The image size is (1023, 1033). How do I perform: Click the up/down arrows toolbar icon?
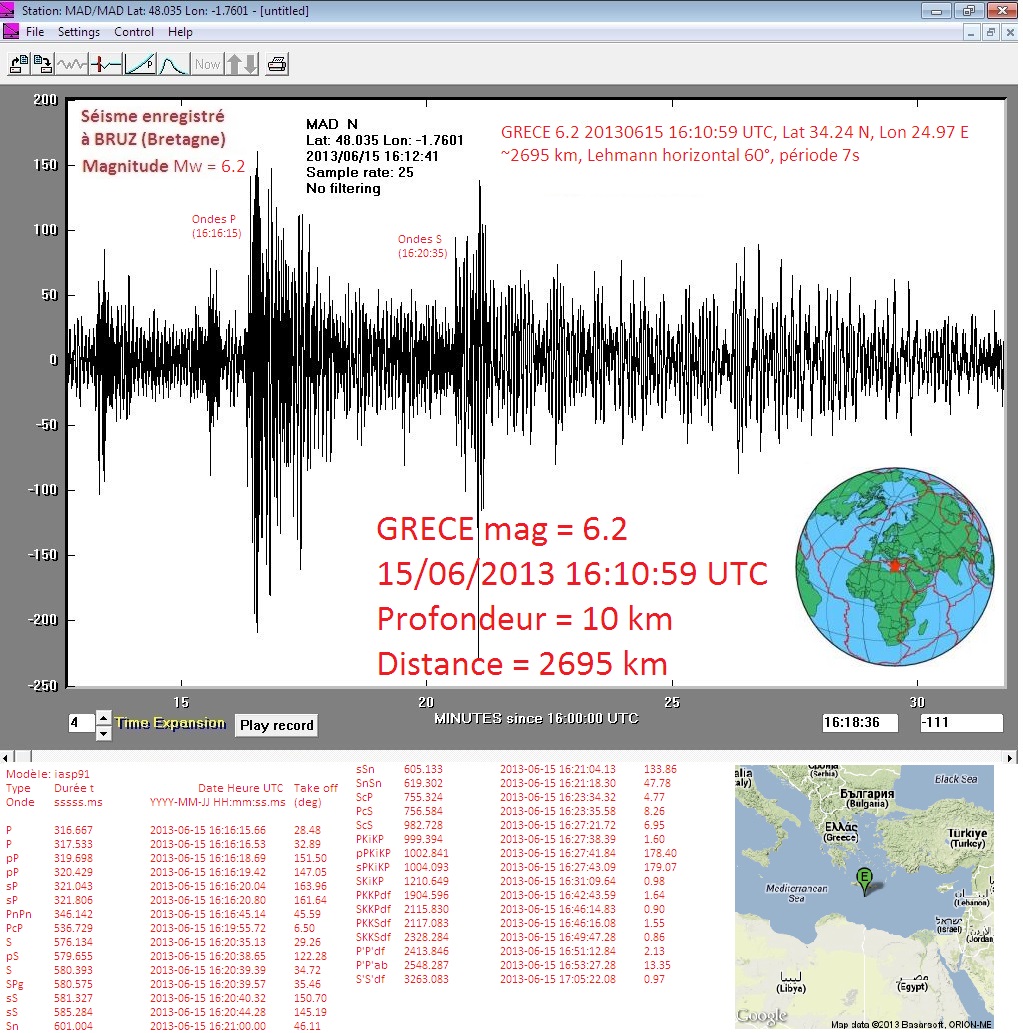[242, 65]
